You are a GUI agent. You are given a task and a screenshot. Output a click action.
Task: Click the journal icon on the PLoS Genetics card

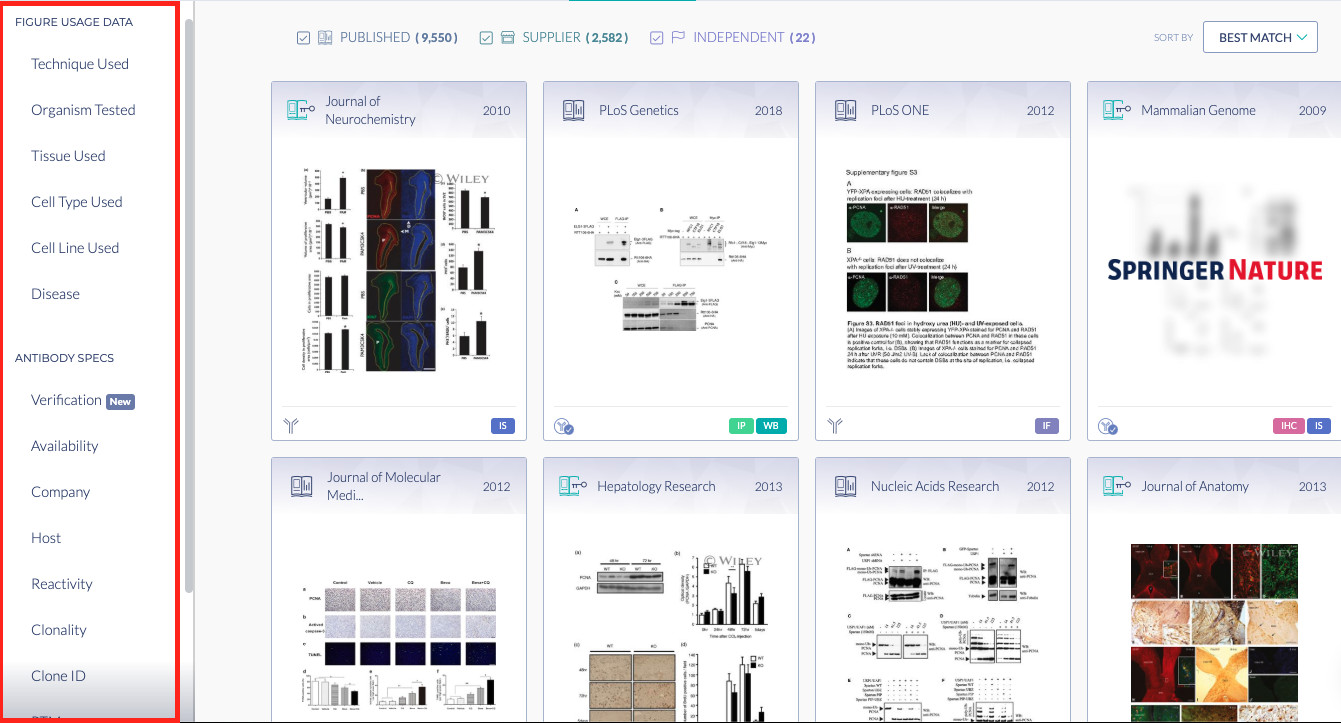point(573,110)
